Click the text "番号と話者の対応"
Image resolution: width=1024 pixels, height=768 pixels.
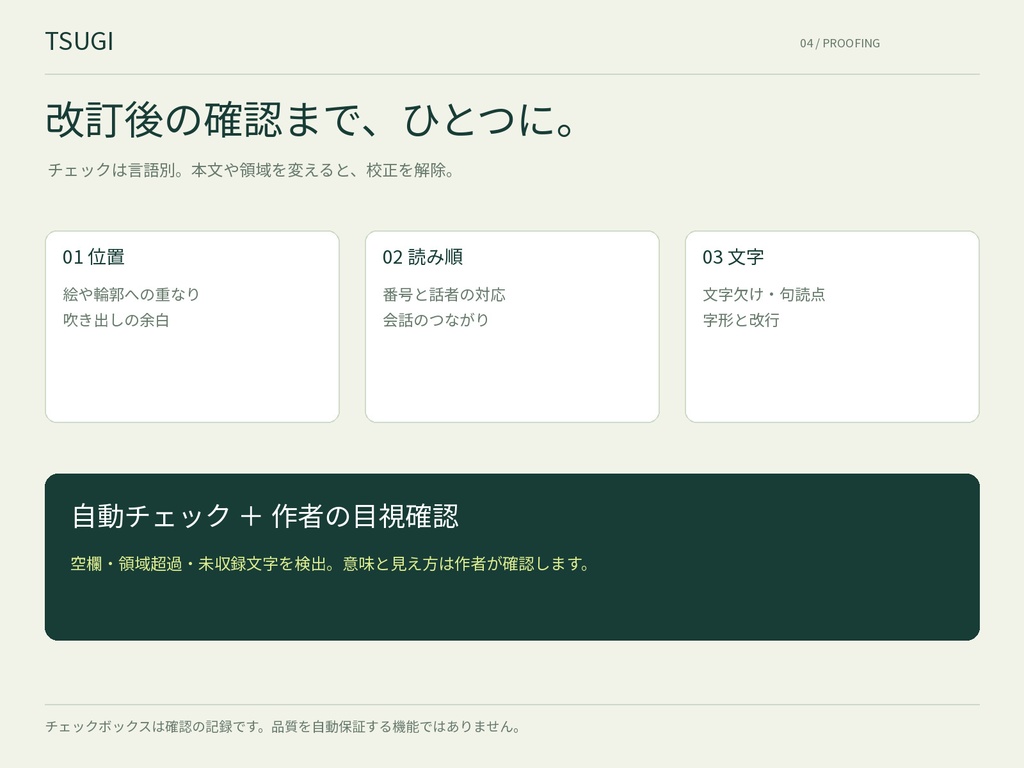pyautogui.click(x=444, y=295)
